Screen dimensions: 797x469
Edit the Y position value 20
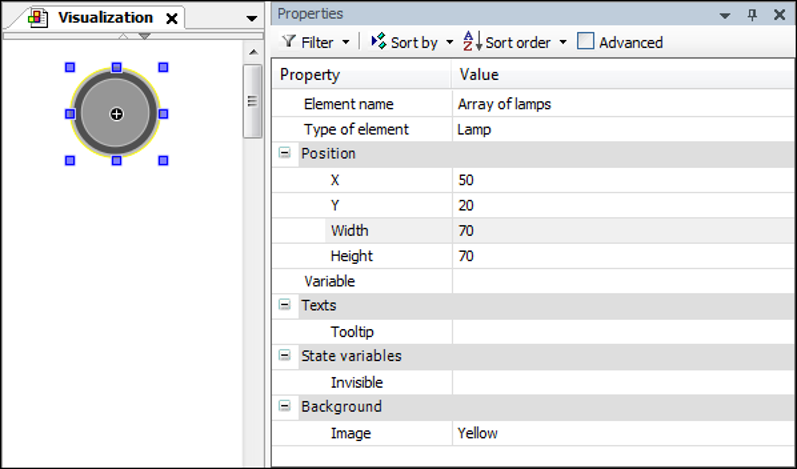tap(624, 205)
